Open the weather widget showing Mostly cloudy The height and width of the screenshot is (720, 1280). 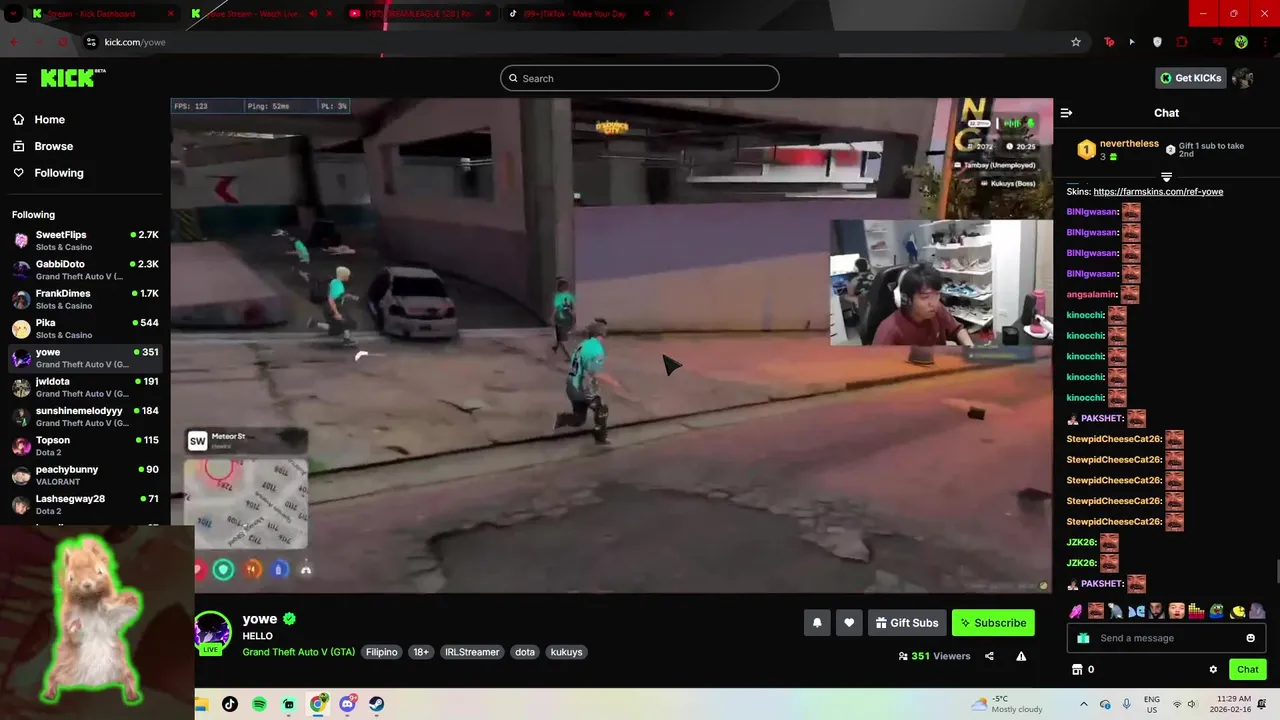coord(1008,704)
